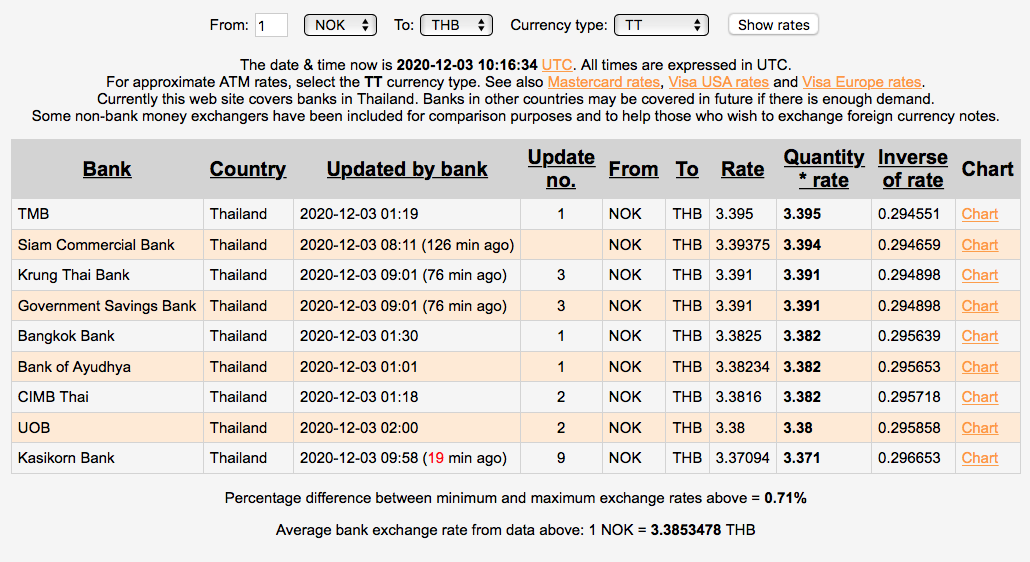Open the Mastercard rates link
The image size is (1030, 562).
[604, 82]
